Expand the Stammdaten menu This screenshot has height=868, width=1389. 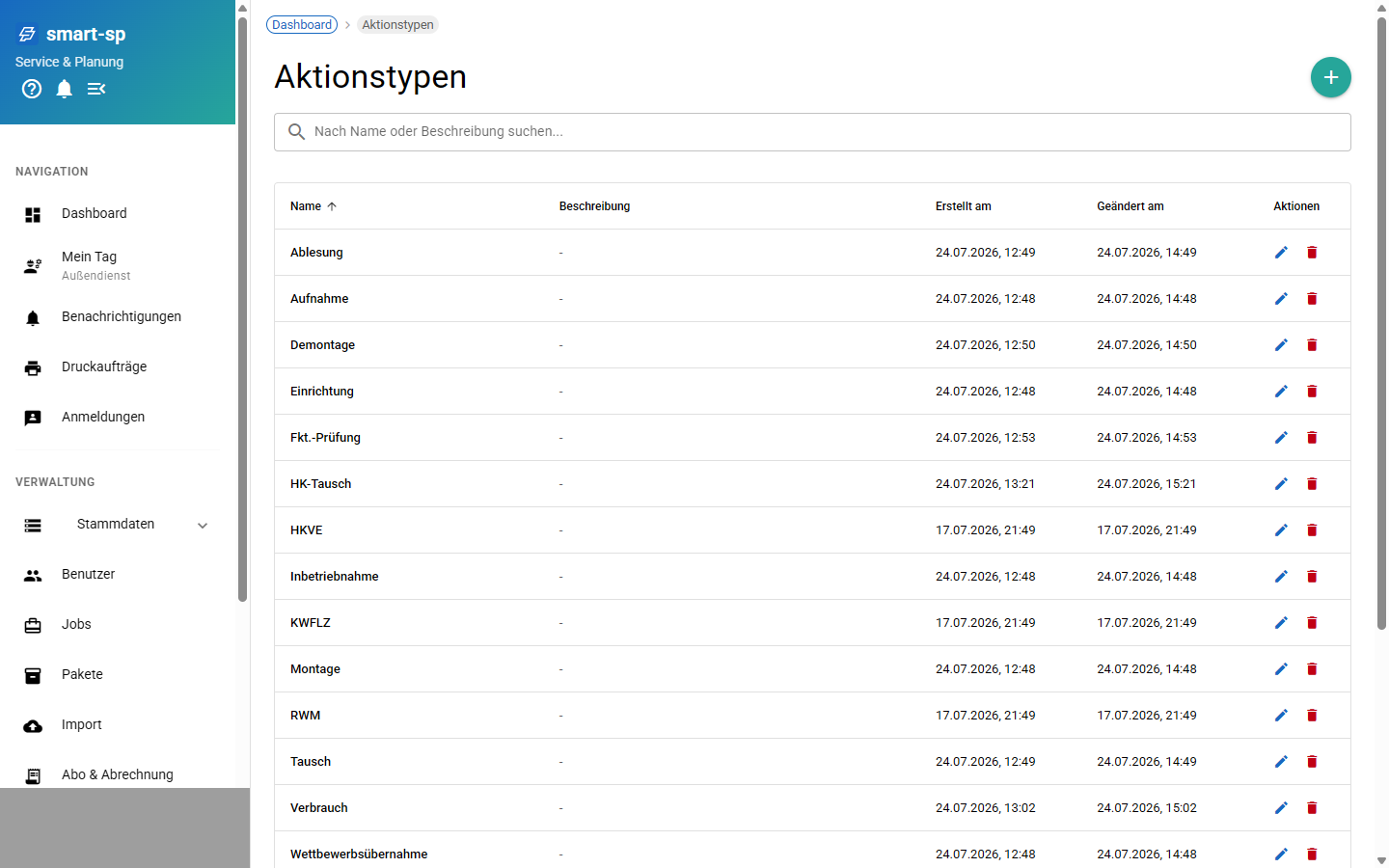(x=118, y=525)
